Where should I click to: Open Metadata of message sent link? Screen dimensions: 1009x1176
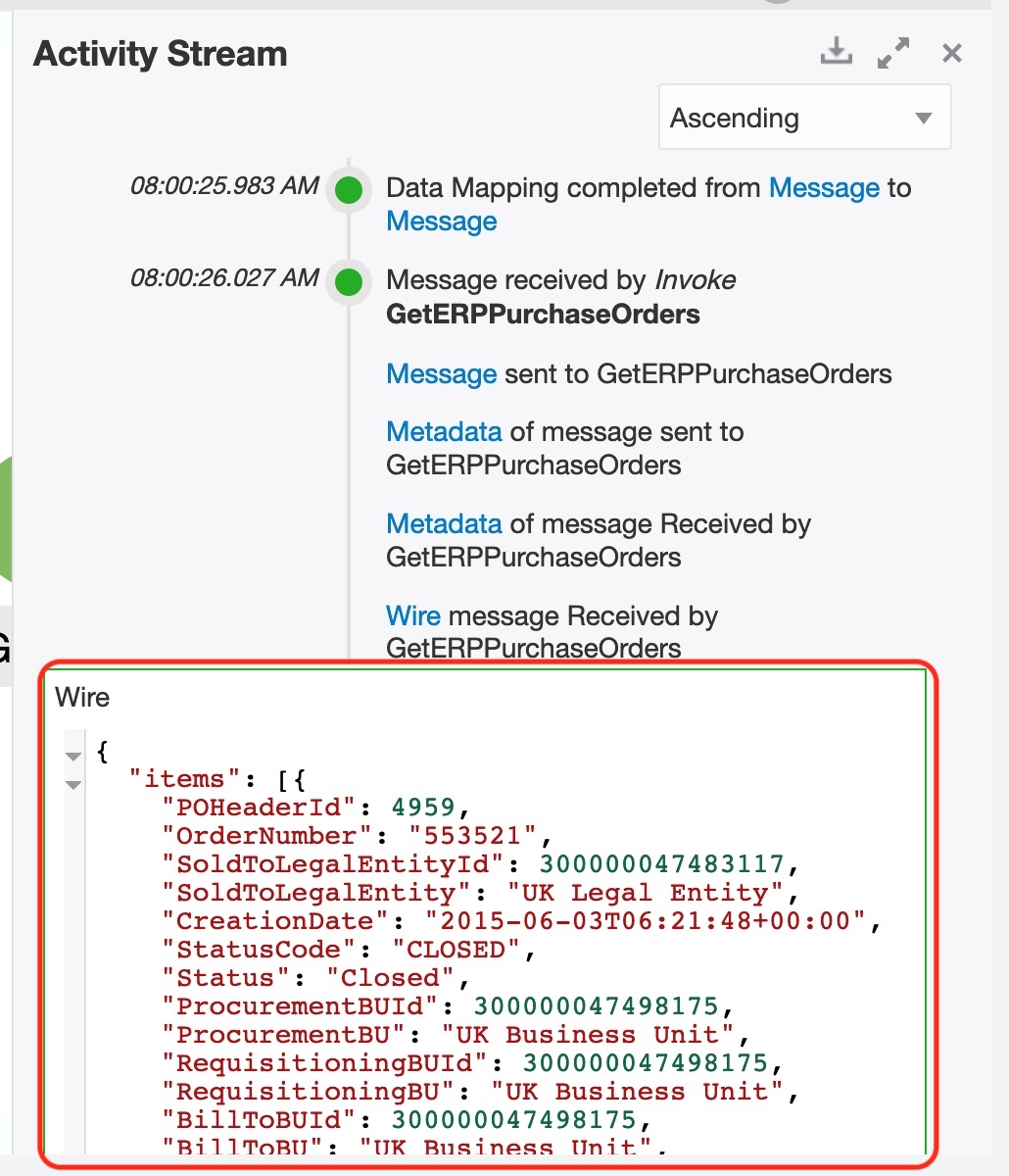(x=444, y=432)
